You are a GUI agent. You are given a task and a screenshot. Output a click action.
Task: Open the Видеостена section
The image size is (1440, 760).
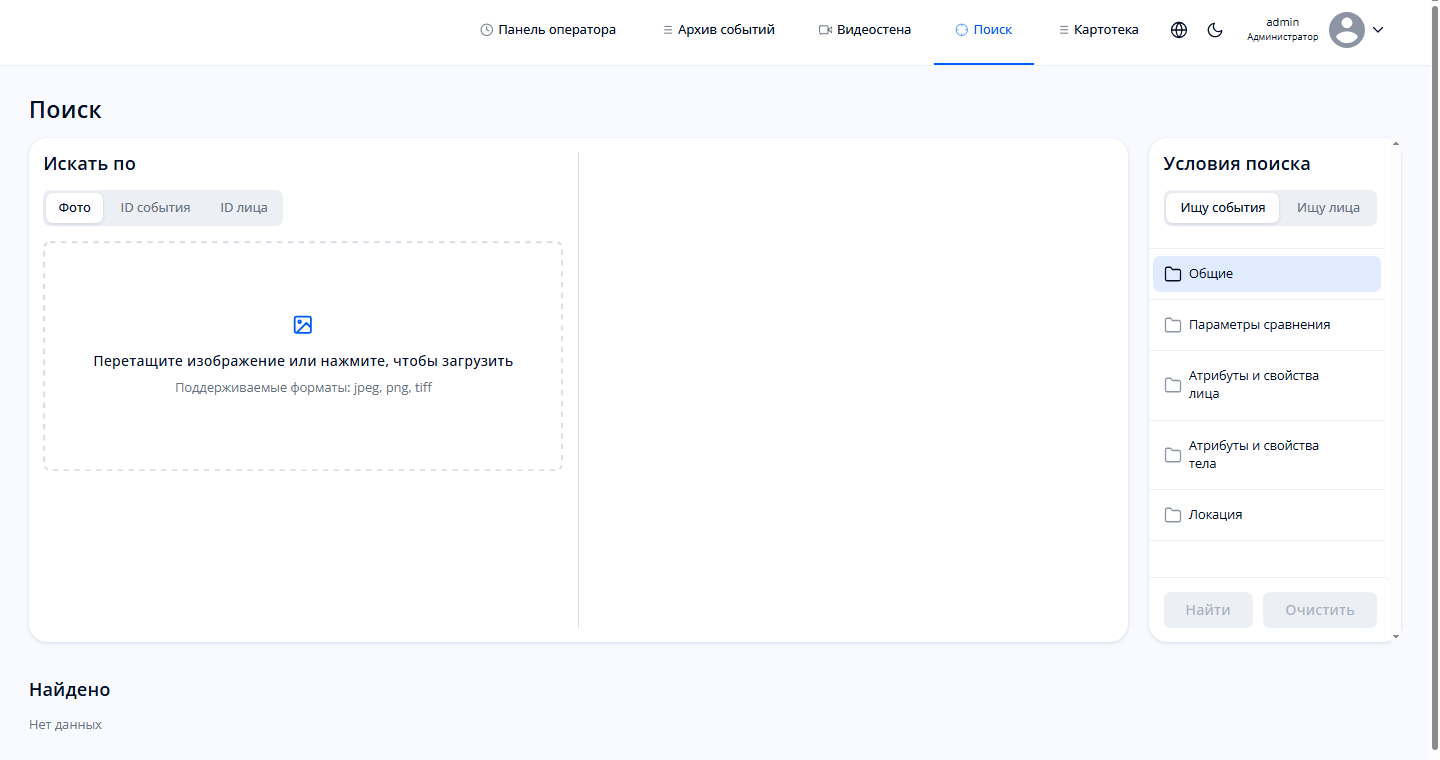click(865, 30)
